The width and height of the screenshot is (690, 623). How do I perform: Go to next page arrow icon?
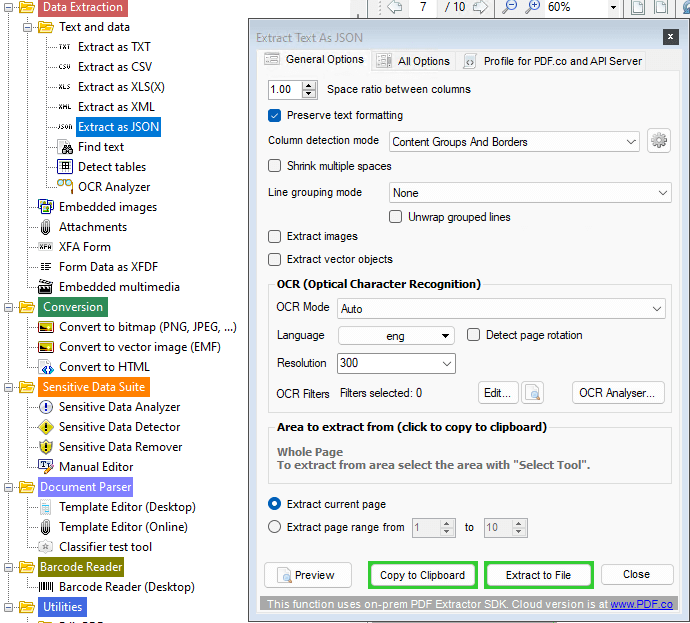click(480, 7)
